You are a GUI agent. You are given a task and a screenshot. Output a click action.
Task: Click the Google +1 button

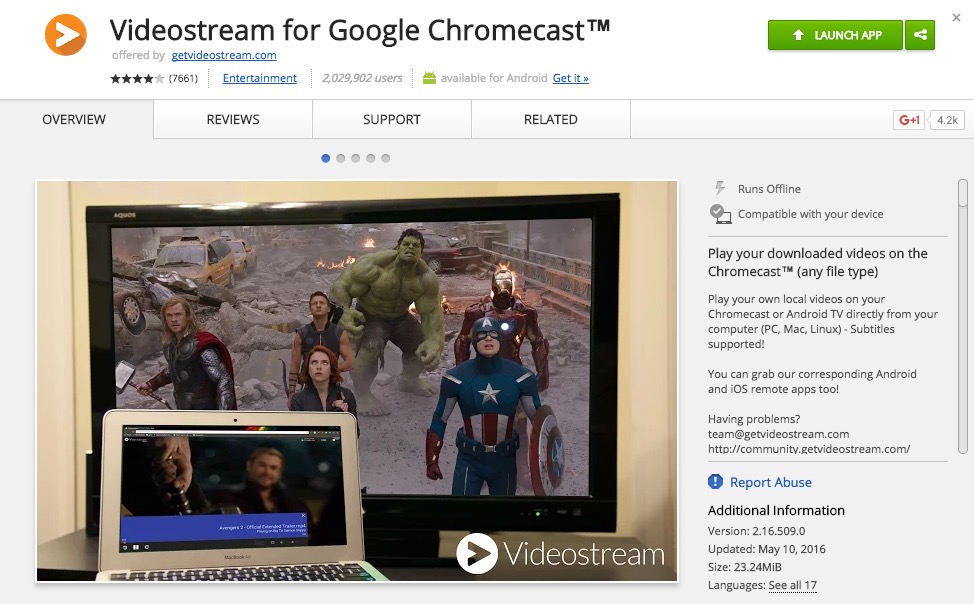coord(909,120)
